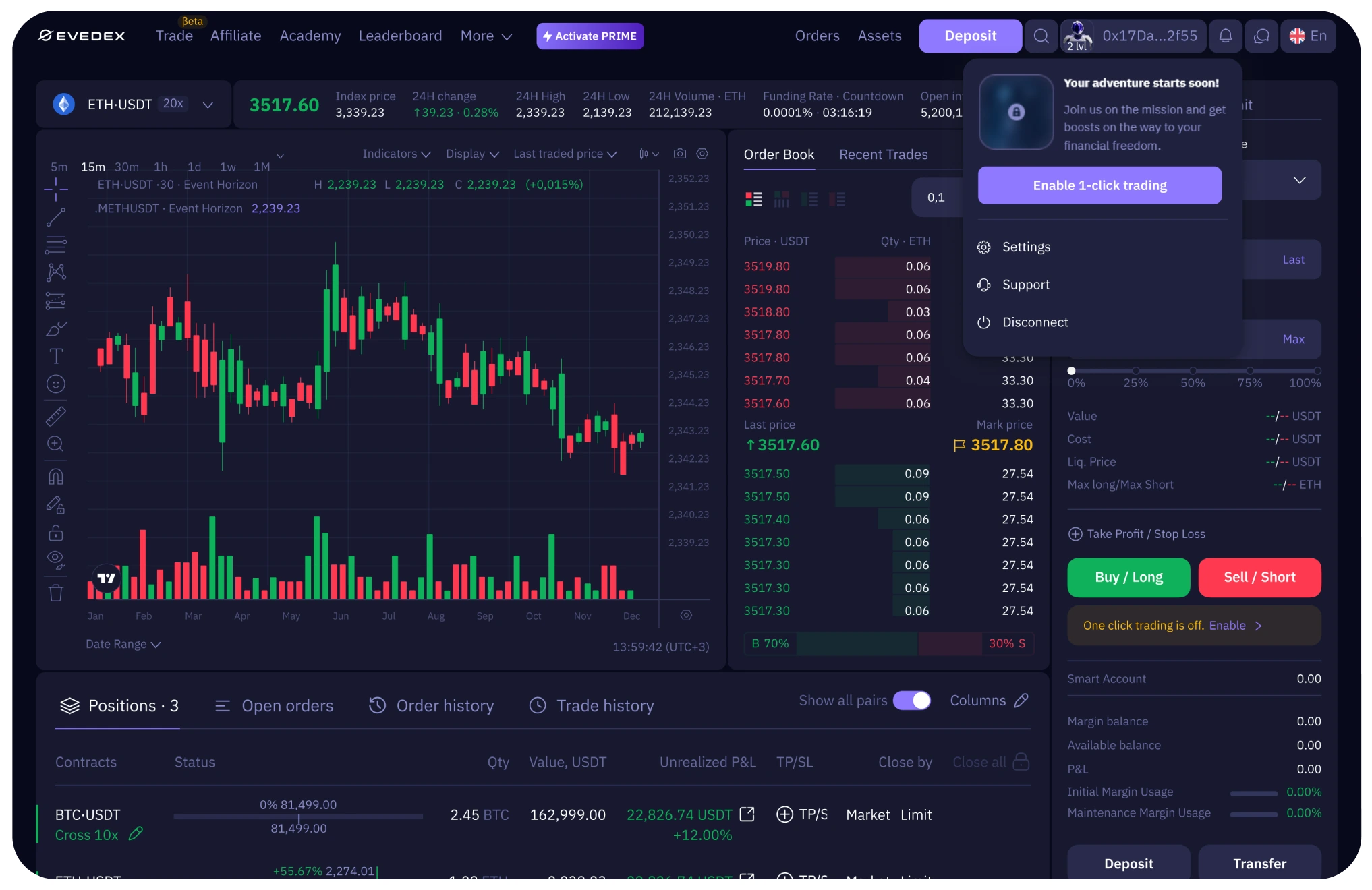The image size is (1372, 890).
Task: Click the EVEDEX logo
Action: coord(82,36)
